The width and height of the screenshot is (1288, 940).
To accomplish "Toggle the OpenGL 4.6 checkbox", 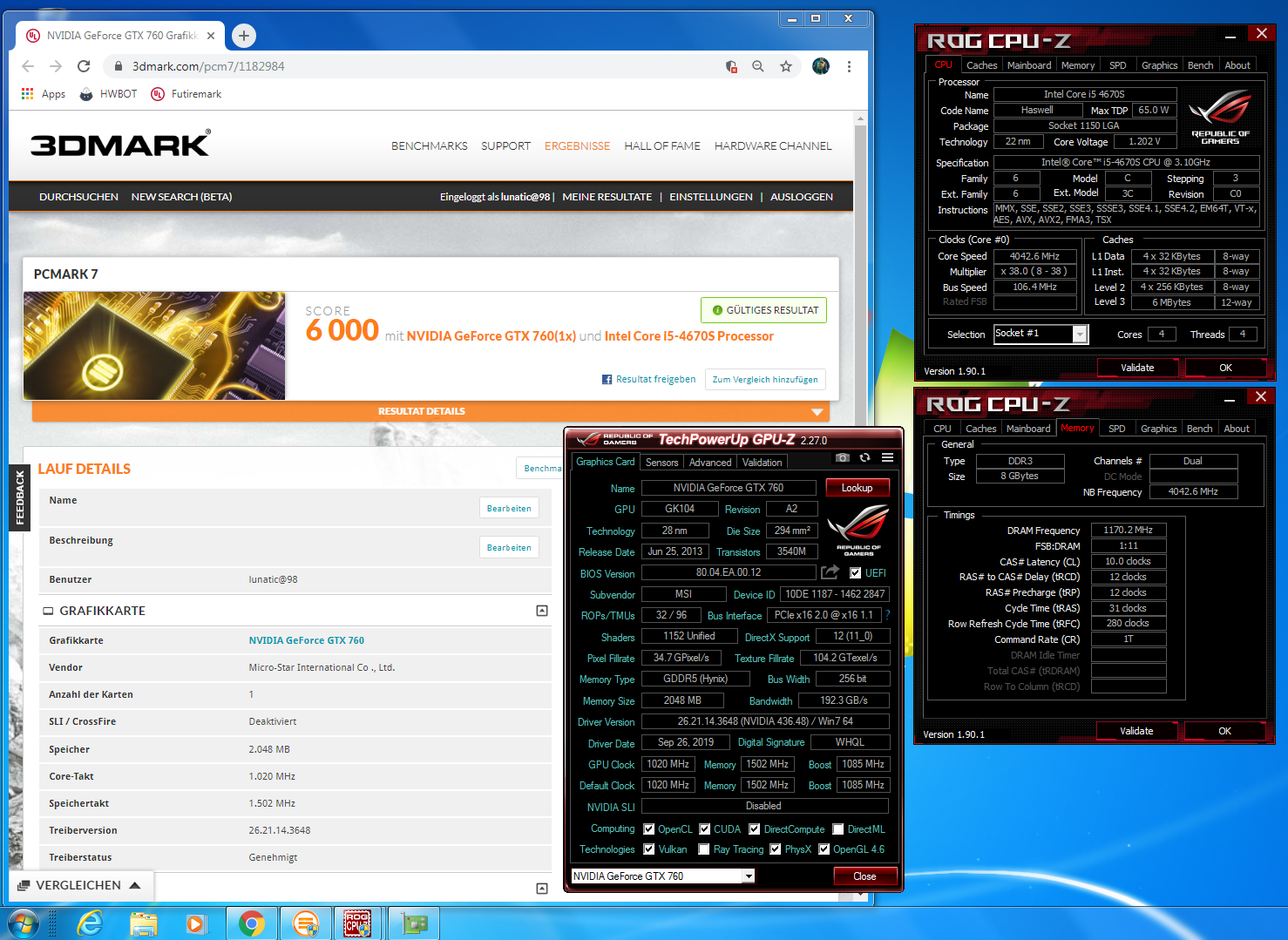I will coord(824,849).
